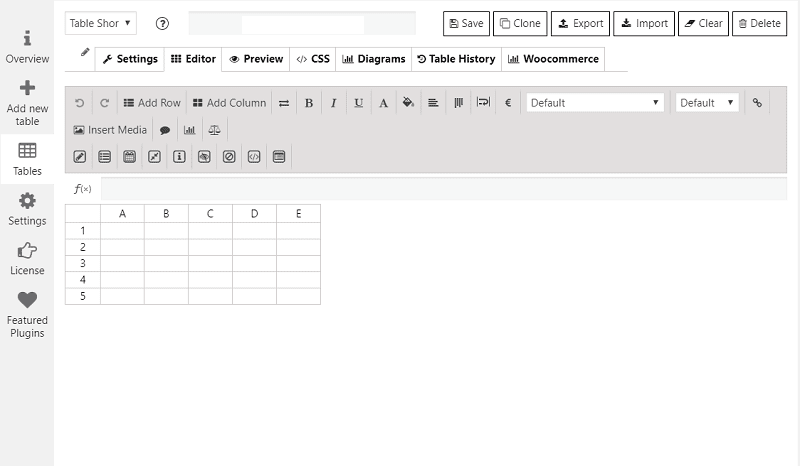Open the Preview tab
This screenshot has width=800, height=466.
[x=256, y=59]
